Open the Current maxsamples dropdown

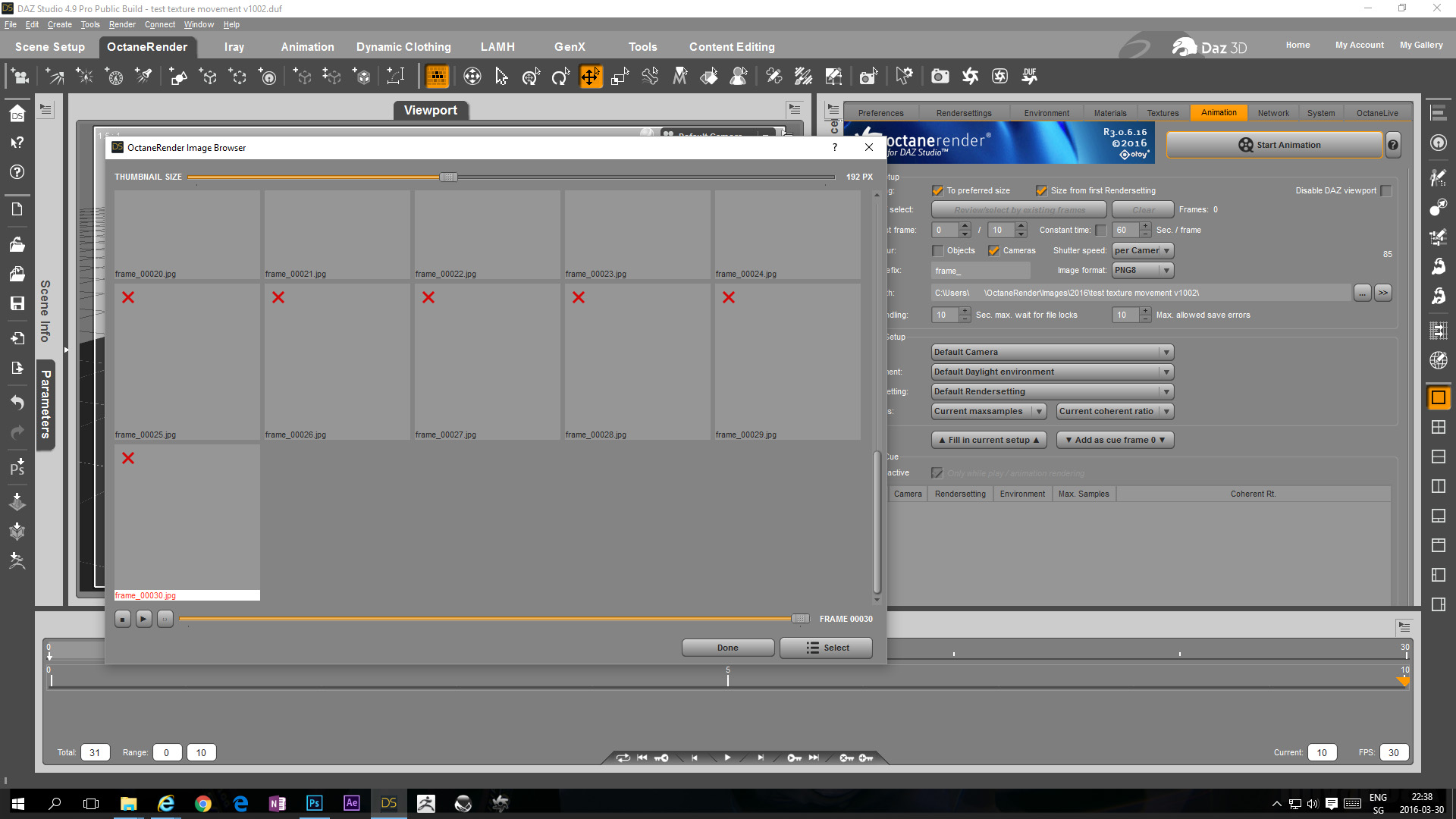click(x=989, y=411)
